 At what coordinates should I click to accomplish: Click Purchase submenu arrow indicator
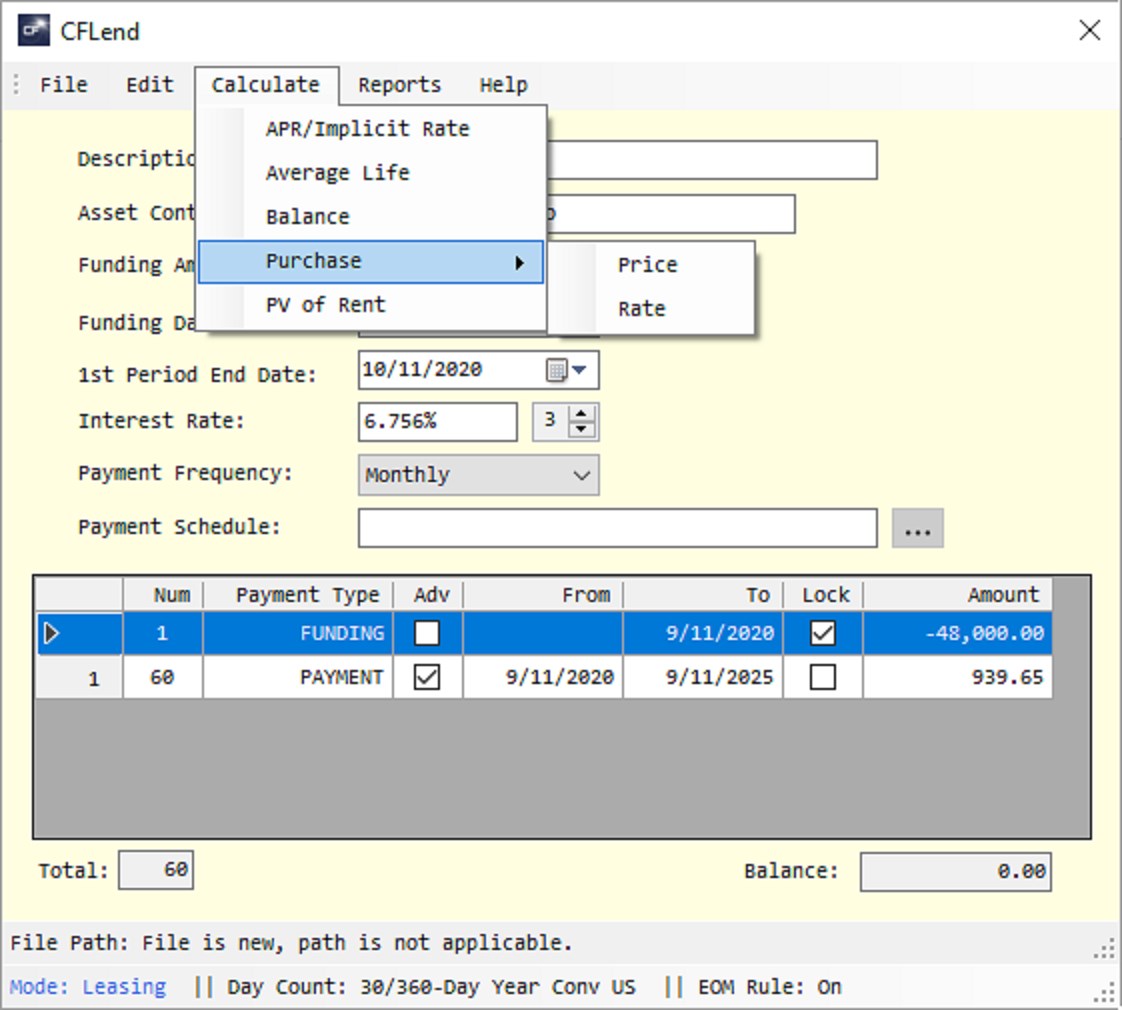(519, 263)
